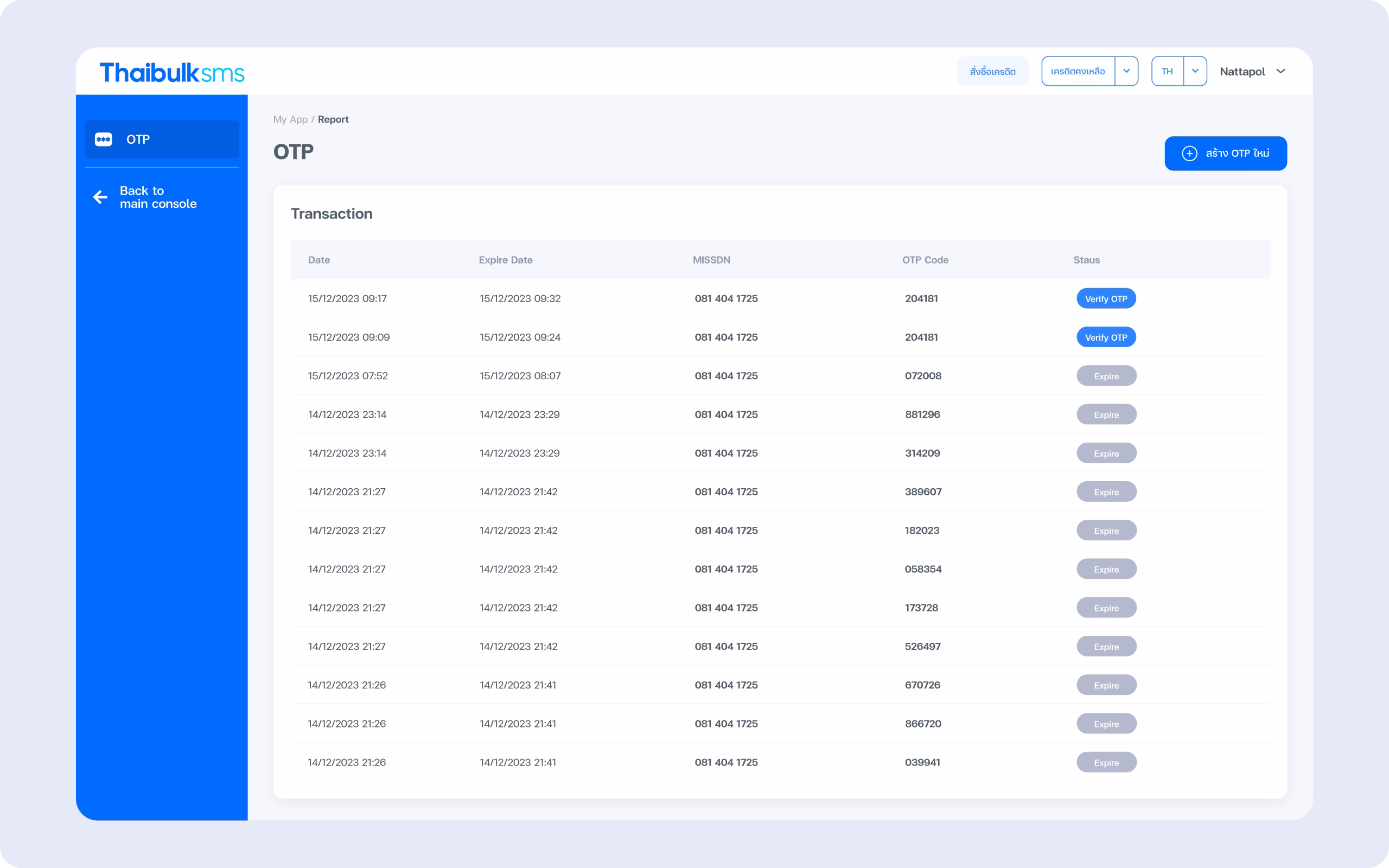Sort by the Expire Date column header
Screen dimensions: 1389x868
click(x=505, y=260)
